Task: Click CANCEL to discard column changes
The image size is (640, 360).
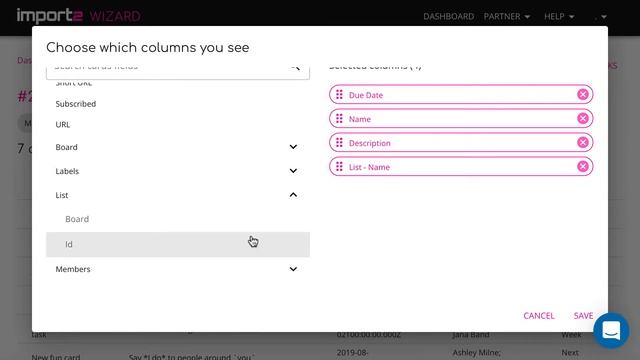Action: tap(539, 316)
